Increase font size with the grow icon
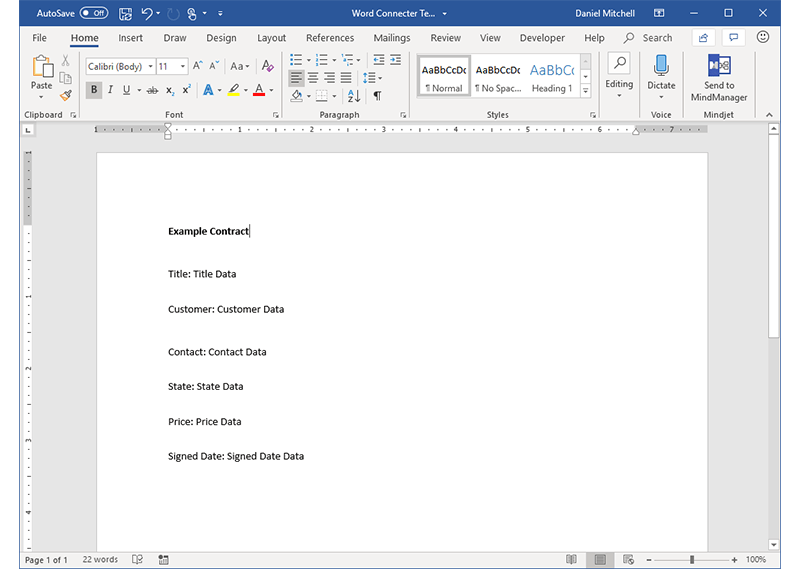800x569 pixels. [x=198, y=65]
